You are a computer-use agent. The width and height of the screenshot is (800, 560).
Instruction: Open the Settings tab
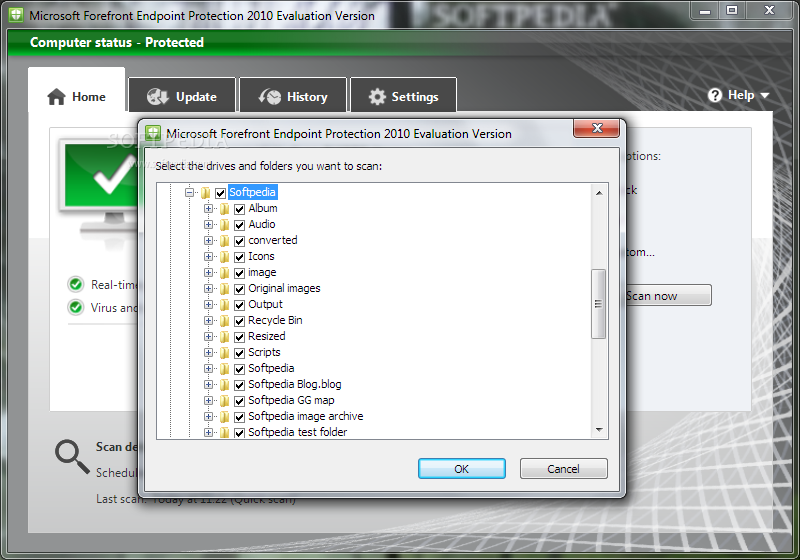point(404,95)
